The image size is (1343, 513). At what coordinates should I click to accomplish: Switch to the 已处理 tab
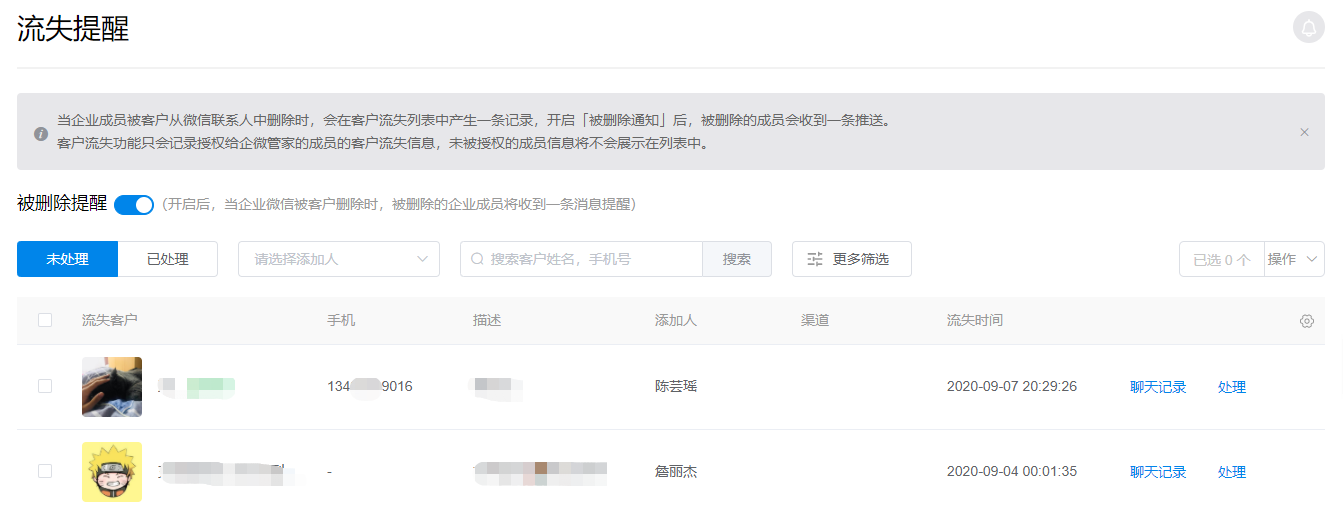click(x=168, y=259)
